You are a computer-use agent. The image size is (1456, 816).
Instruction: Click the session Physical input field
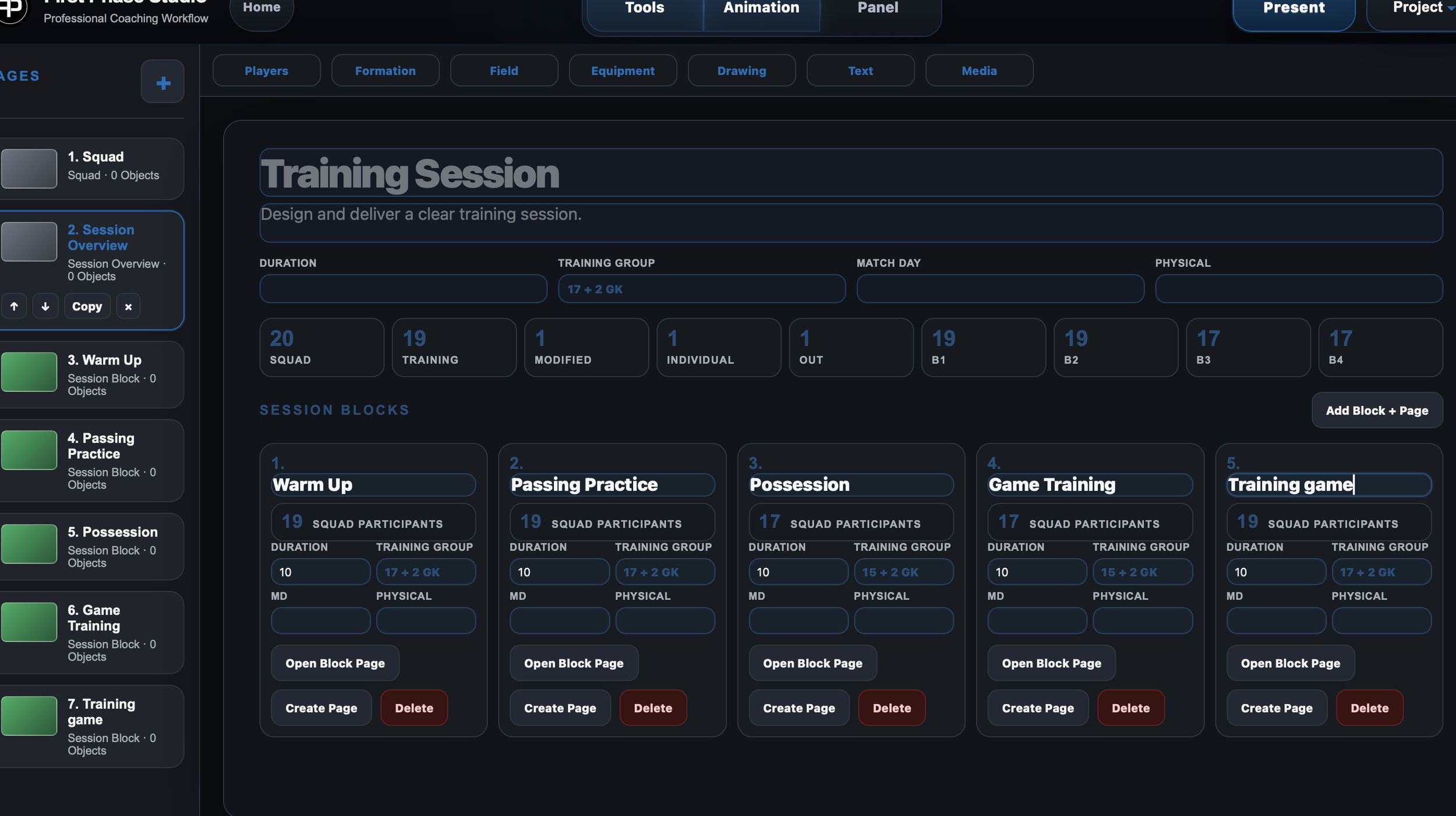(1299, 289)
